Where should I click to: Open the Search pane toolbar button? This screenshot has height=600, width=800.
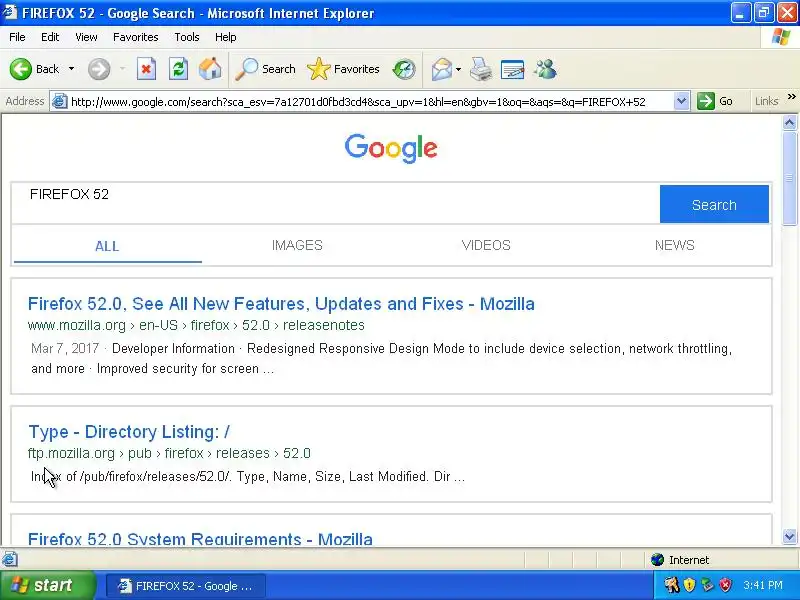[x=265, y=69]
